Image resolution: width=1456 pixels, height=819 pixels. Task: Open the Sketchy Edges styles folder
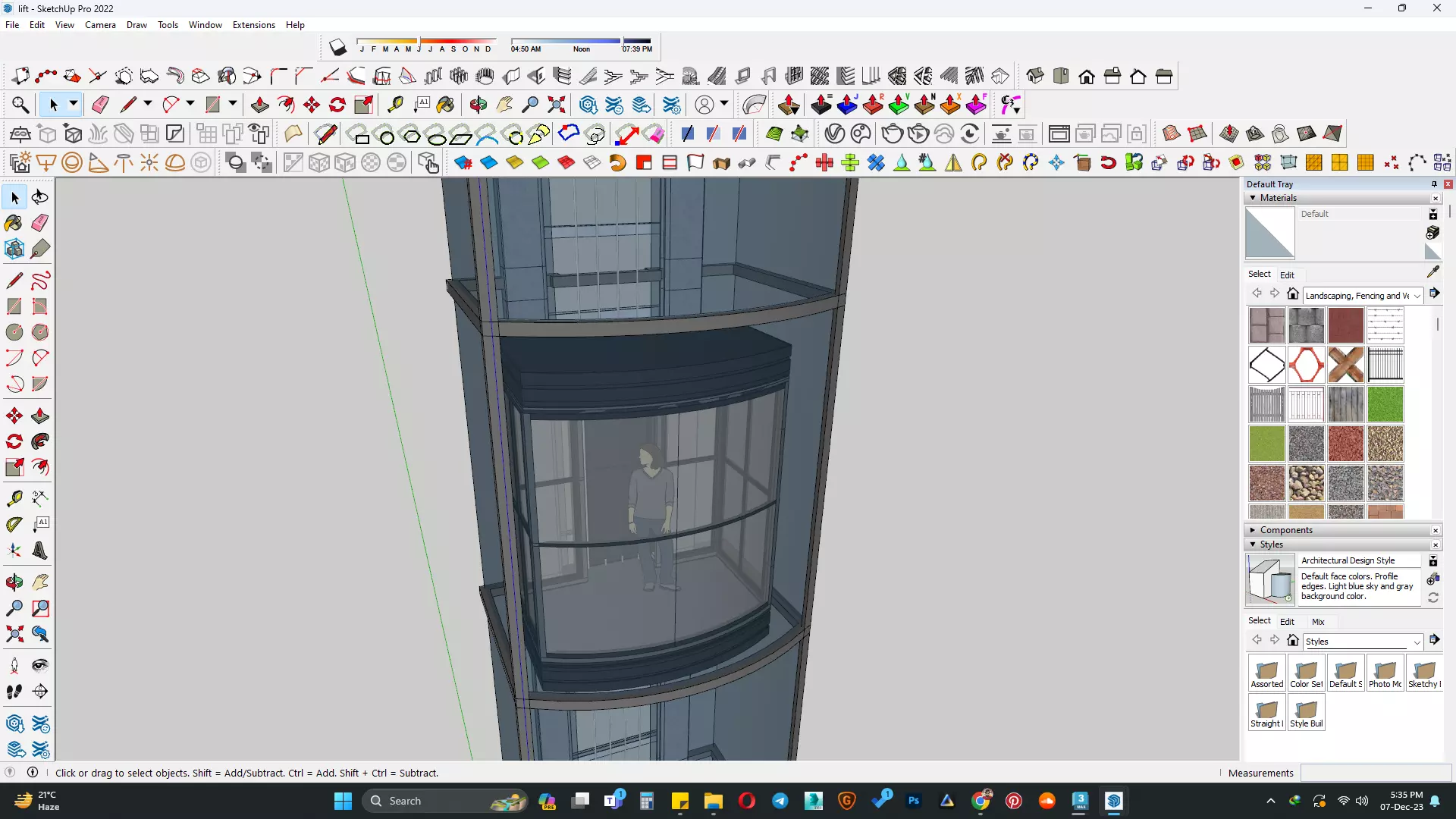[1425, 672]
